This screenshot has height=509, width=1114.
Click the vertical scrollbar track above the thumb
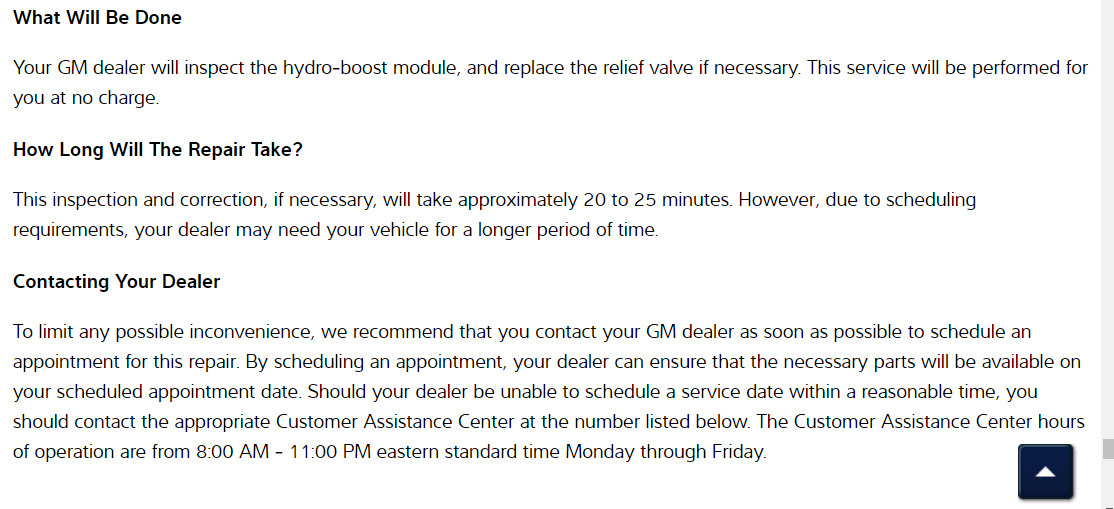click(1107, 200)
